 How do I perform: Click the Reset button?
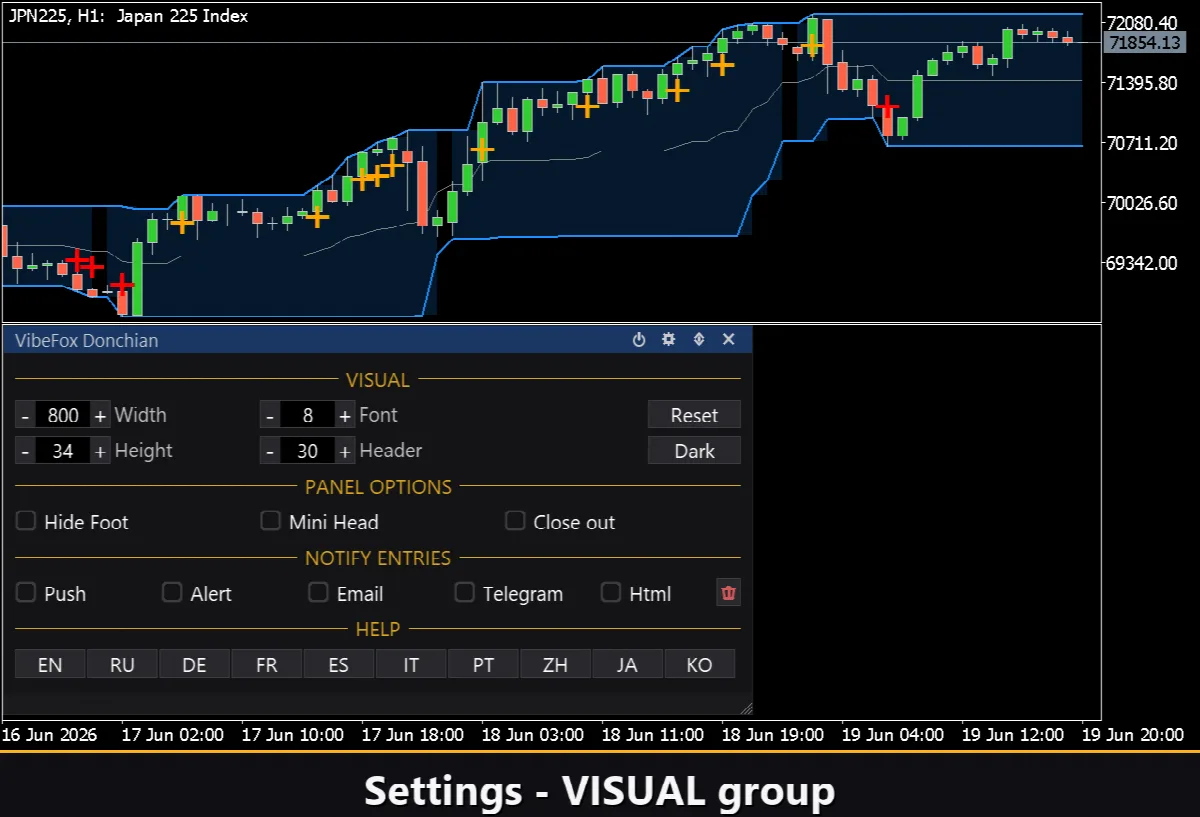pyautogui.click(x=694, y=415)
